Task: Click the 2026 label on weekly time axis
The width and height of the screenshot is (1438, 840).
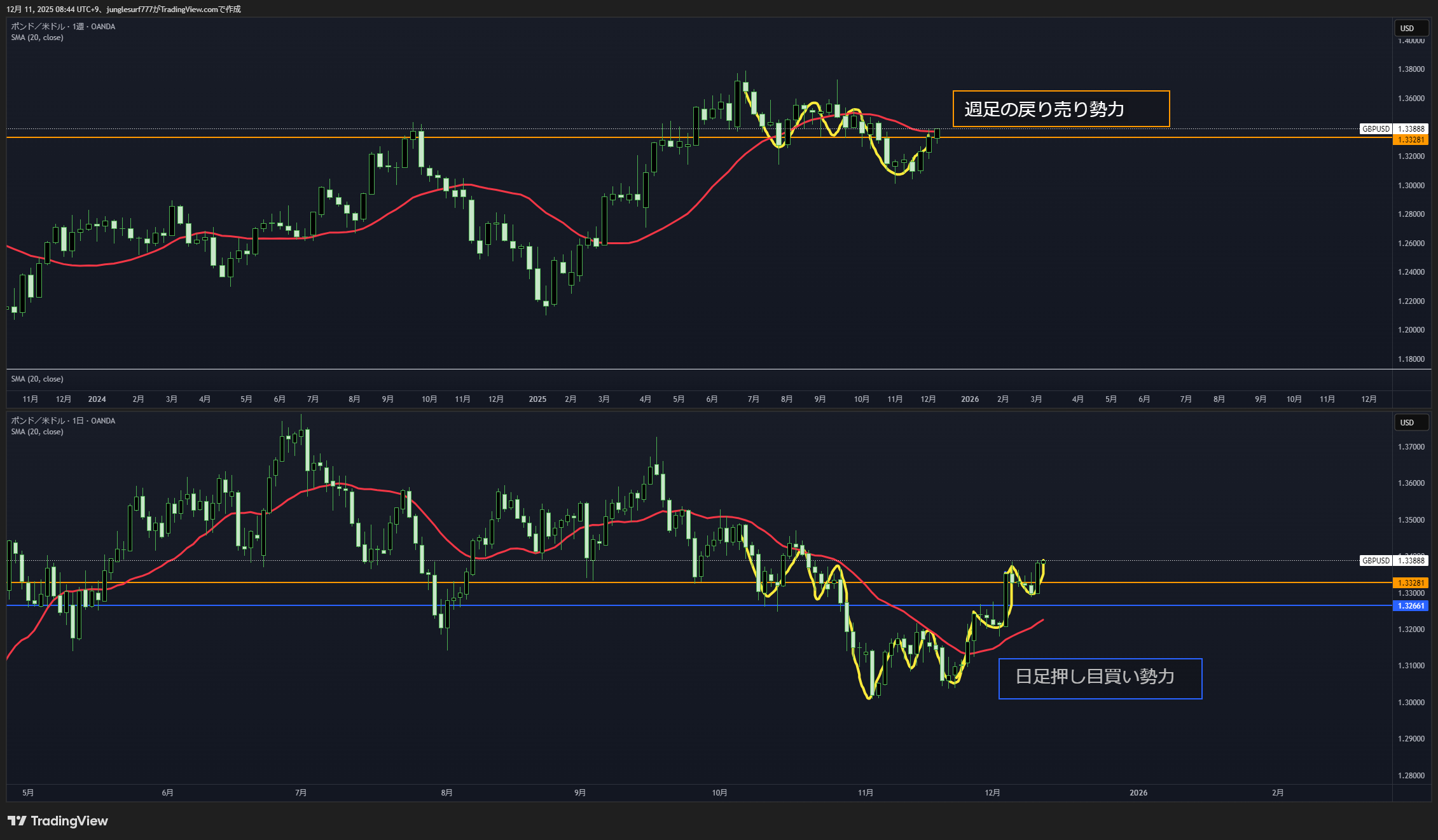Action: coord(969,399)
